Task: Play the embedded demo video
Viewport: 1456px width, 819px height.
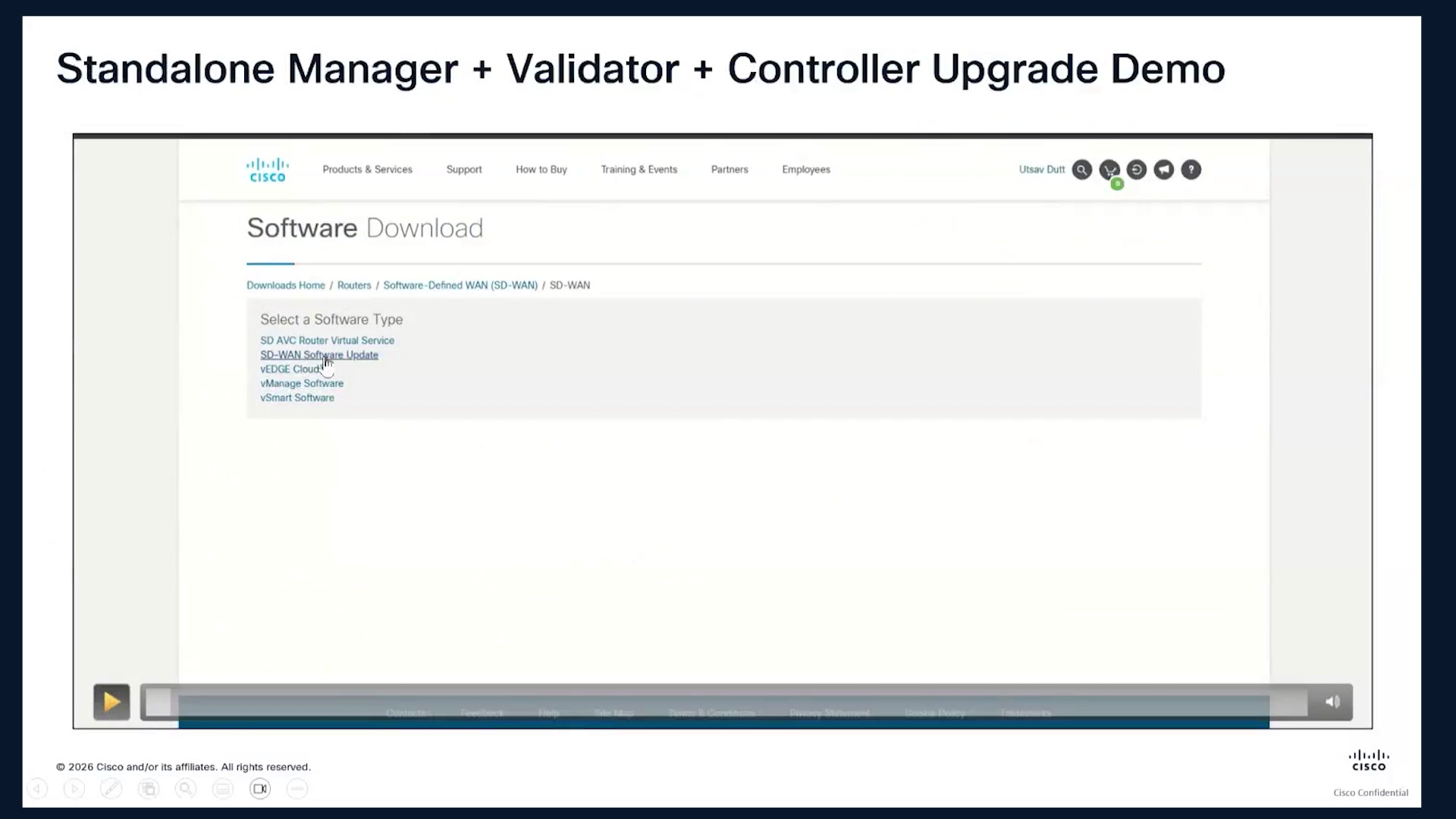Action: click(111, 702)
